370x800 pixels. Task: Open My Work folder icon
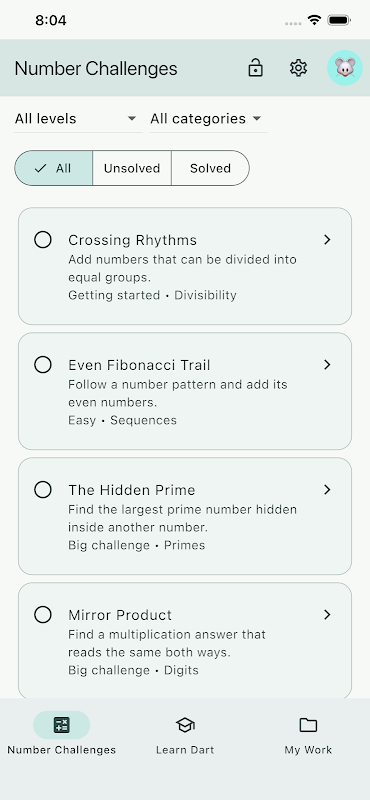(308, 724)
